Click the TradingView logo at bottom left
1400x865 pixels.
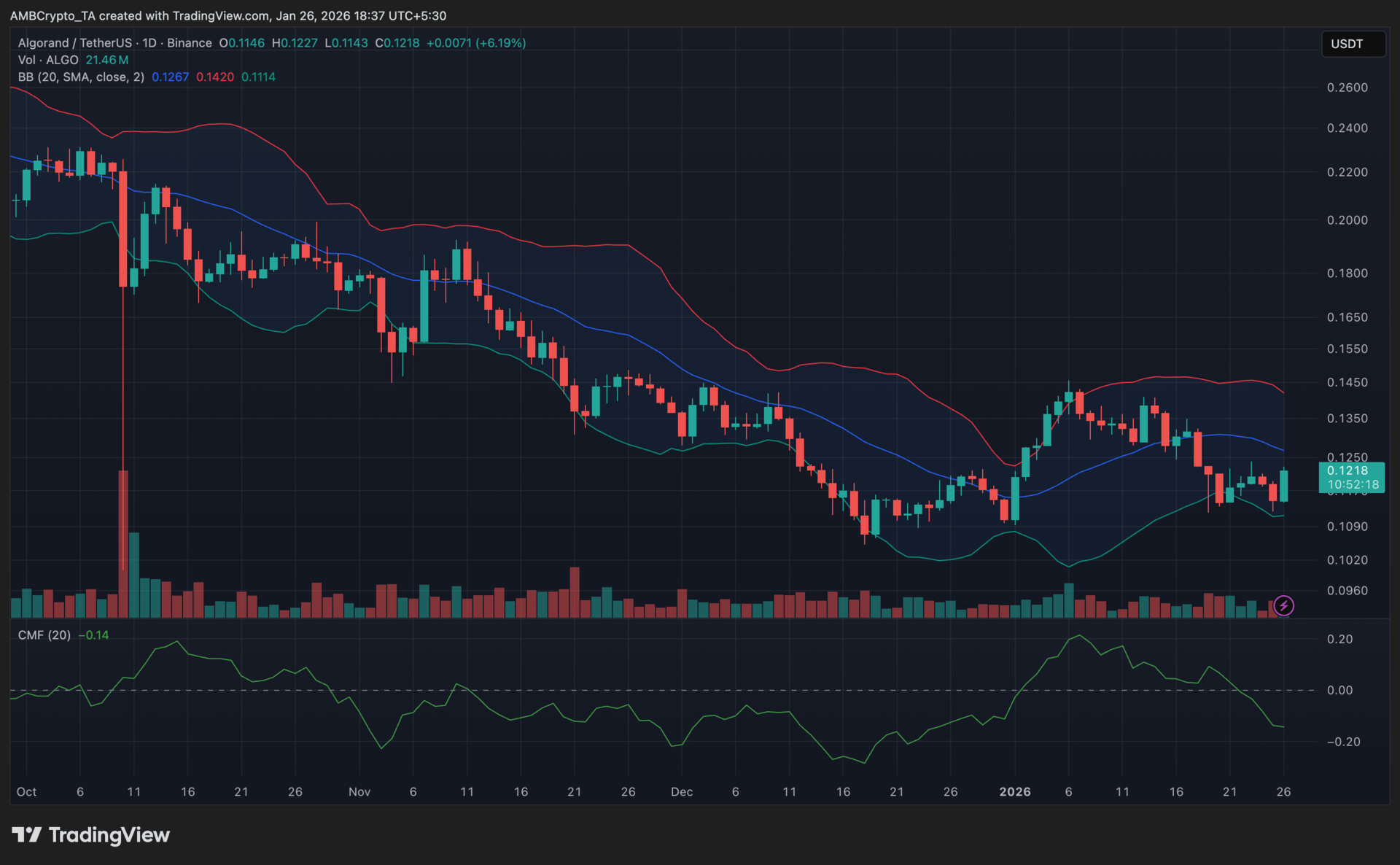pyautogui.click(x=90, y=835)
